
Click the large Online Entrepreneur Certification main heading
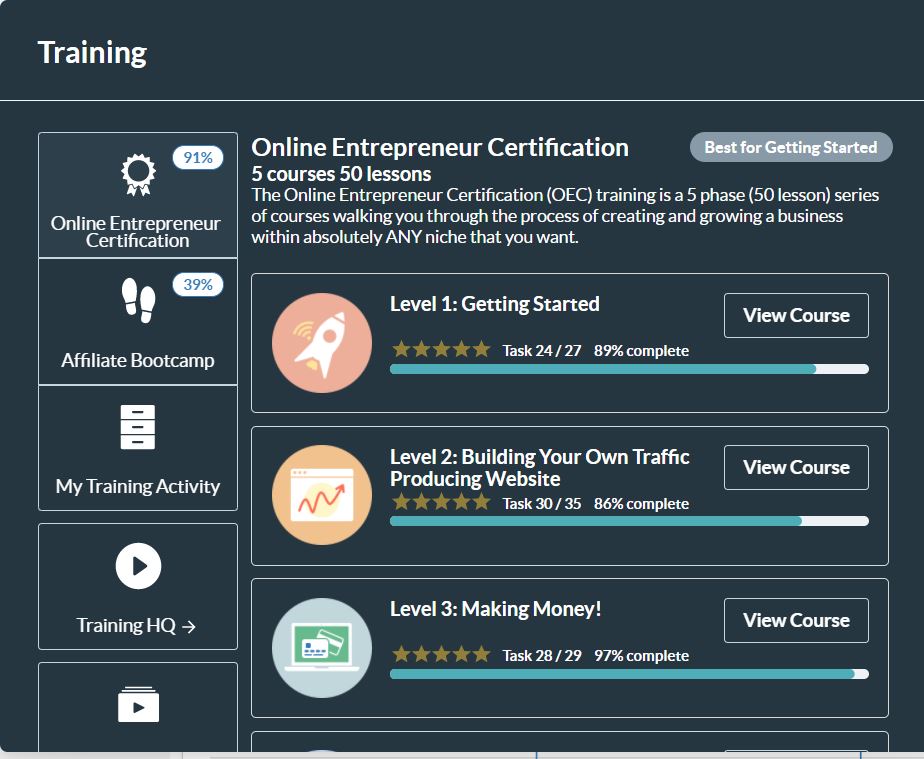440,147
